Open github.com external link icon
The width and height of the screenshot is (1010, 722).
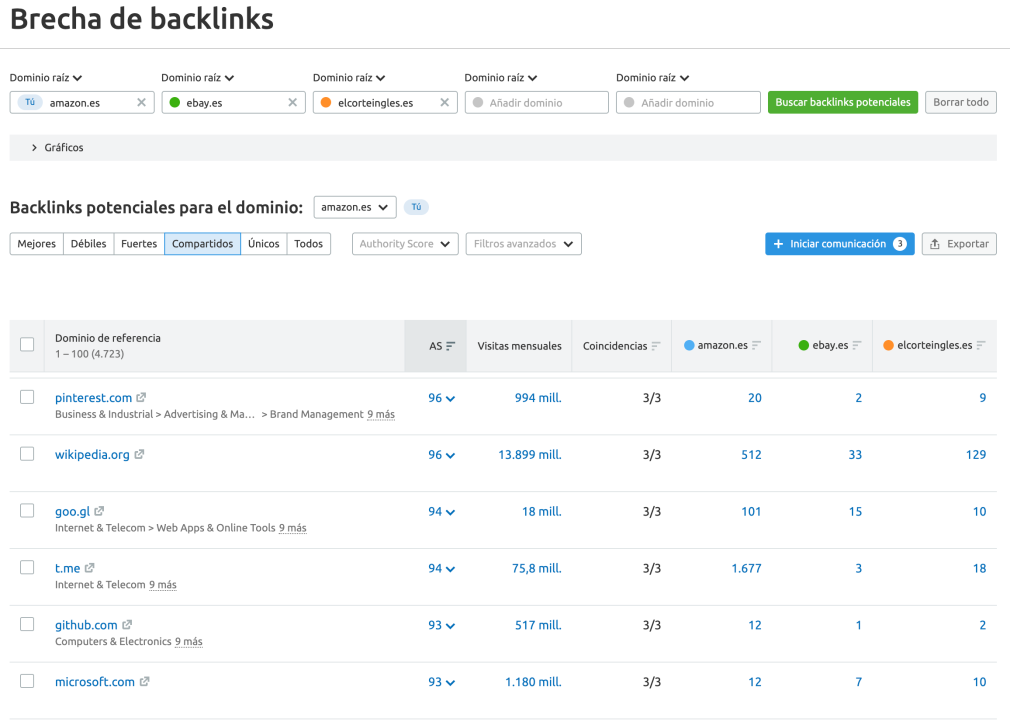(x=127, y=624)
